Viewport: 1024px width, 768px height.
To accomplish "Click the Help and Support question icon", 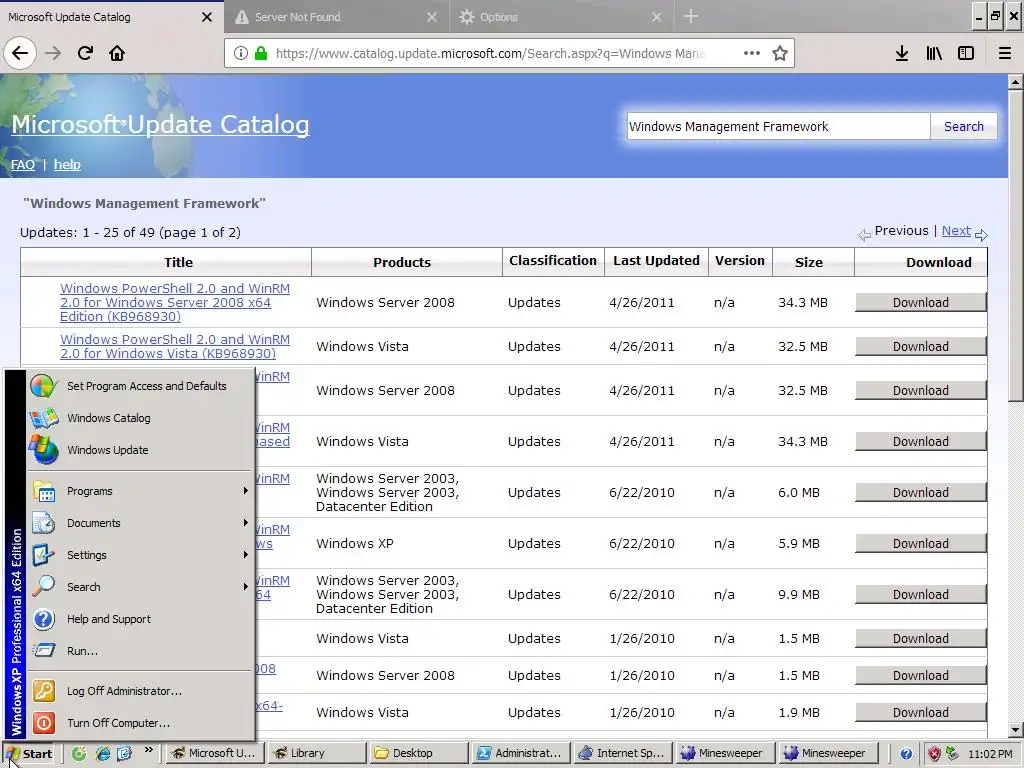I will click(x=44, y=618).
